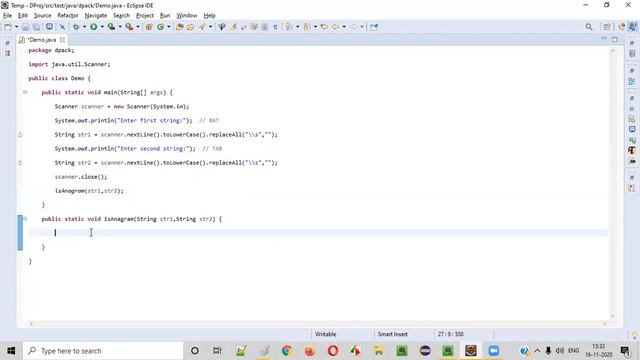Screen dimensions: 640x360
Task: Click the Open Type icon
Action: pyautogui.click(x=179, y=27)
